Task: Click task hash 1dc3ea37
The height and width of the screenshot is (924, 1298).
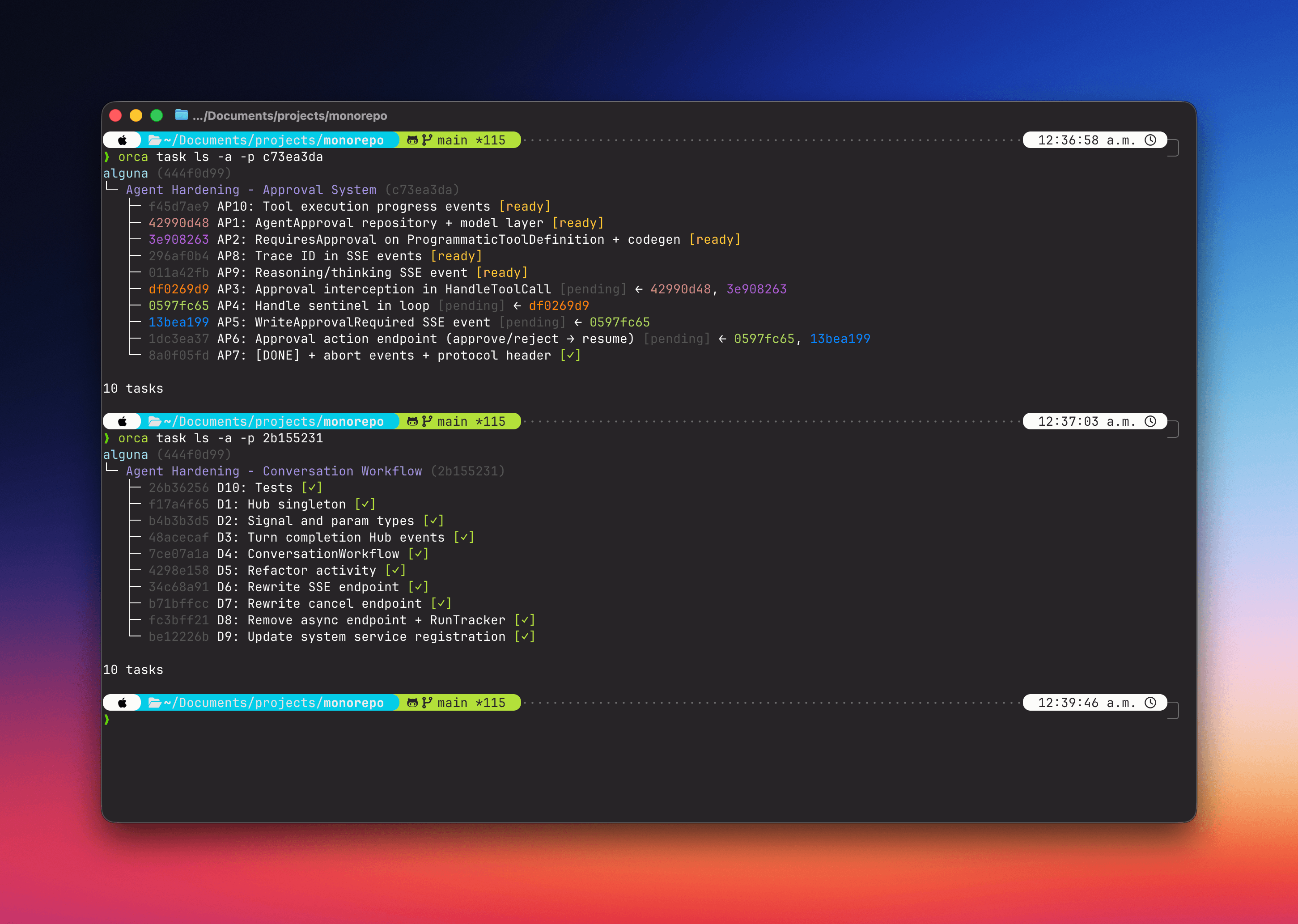Action: (x=178, y=339)
